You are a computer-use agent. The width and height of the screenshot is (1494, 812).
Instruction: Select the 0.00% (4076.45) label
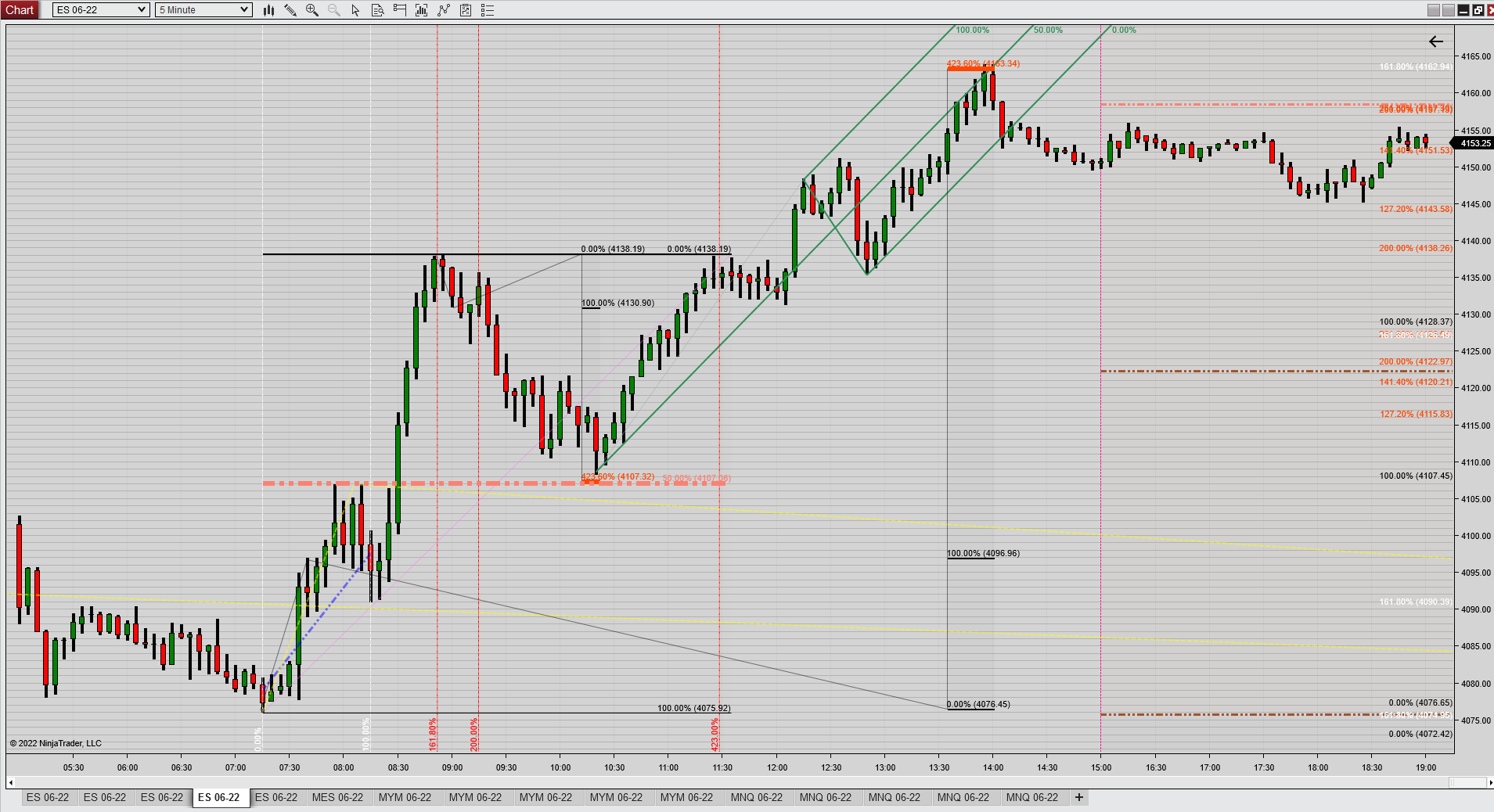[x=978, y=704]
